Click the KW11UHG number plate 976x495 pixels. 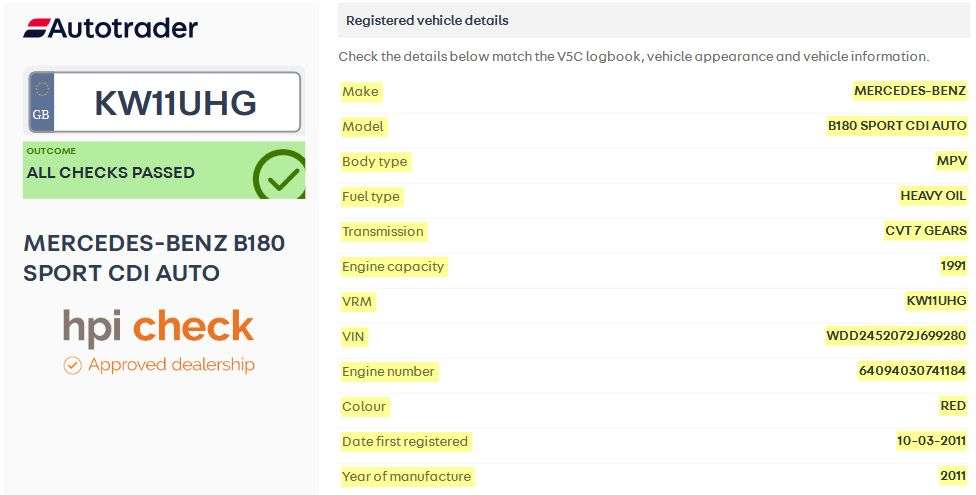[164, 102]
